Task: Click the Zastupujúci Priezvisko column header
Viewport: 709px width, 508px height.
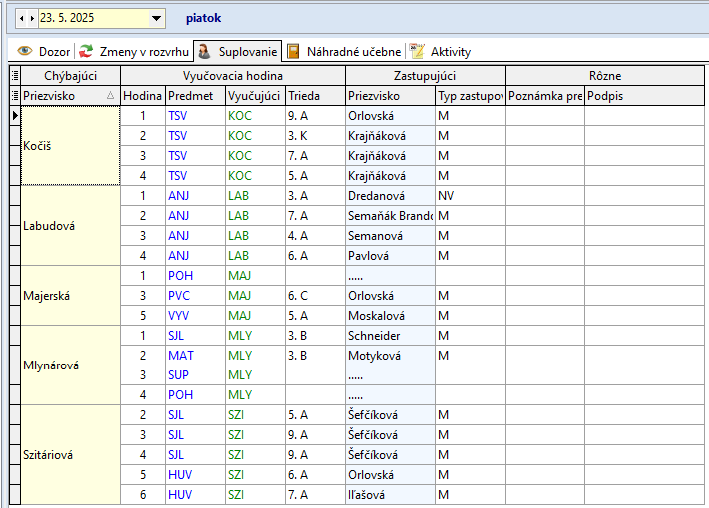Action: pos(390,95)
